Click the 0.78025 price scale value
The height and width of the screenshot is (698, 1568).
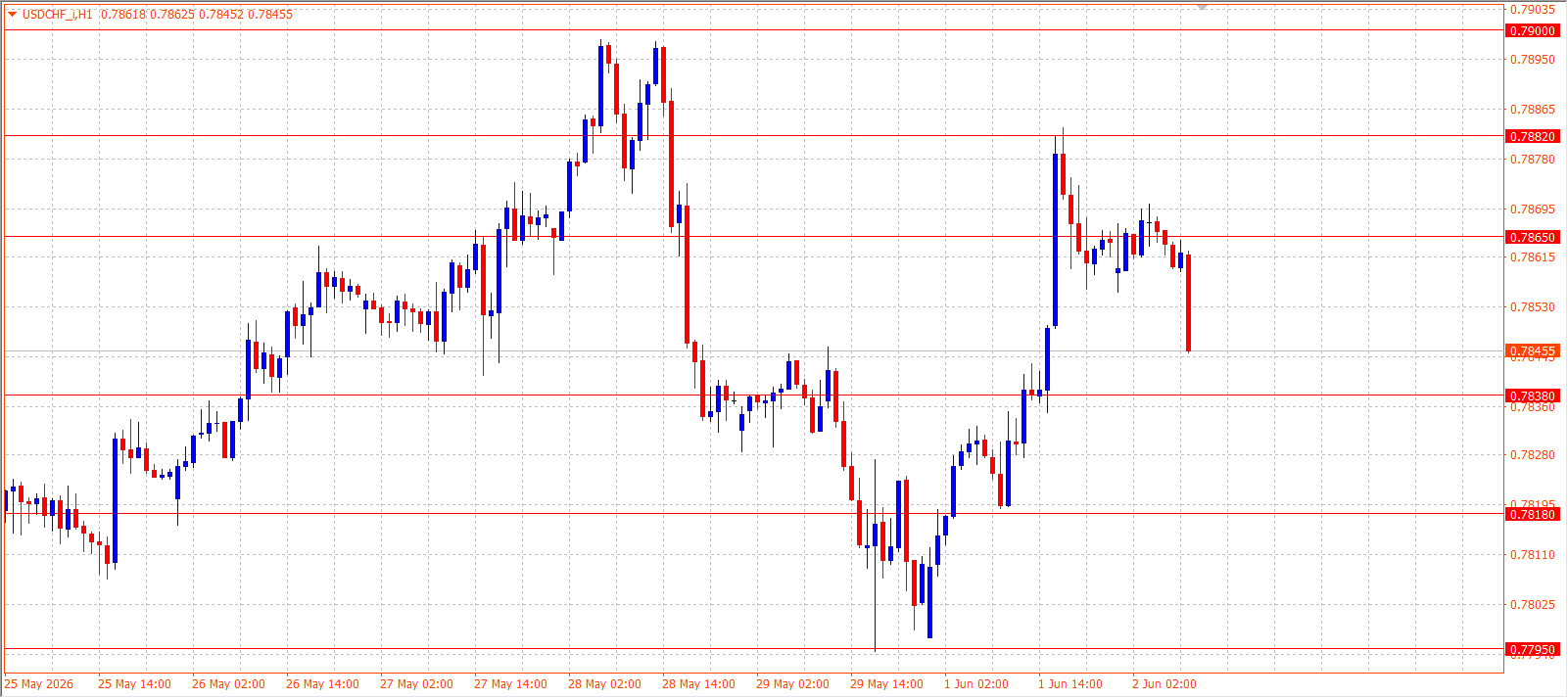tap(1532, 604)
